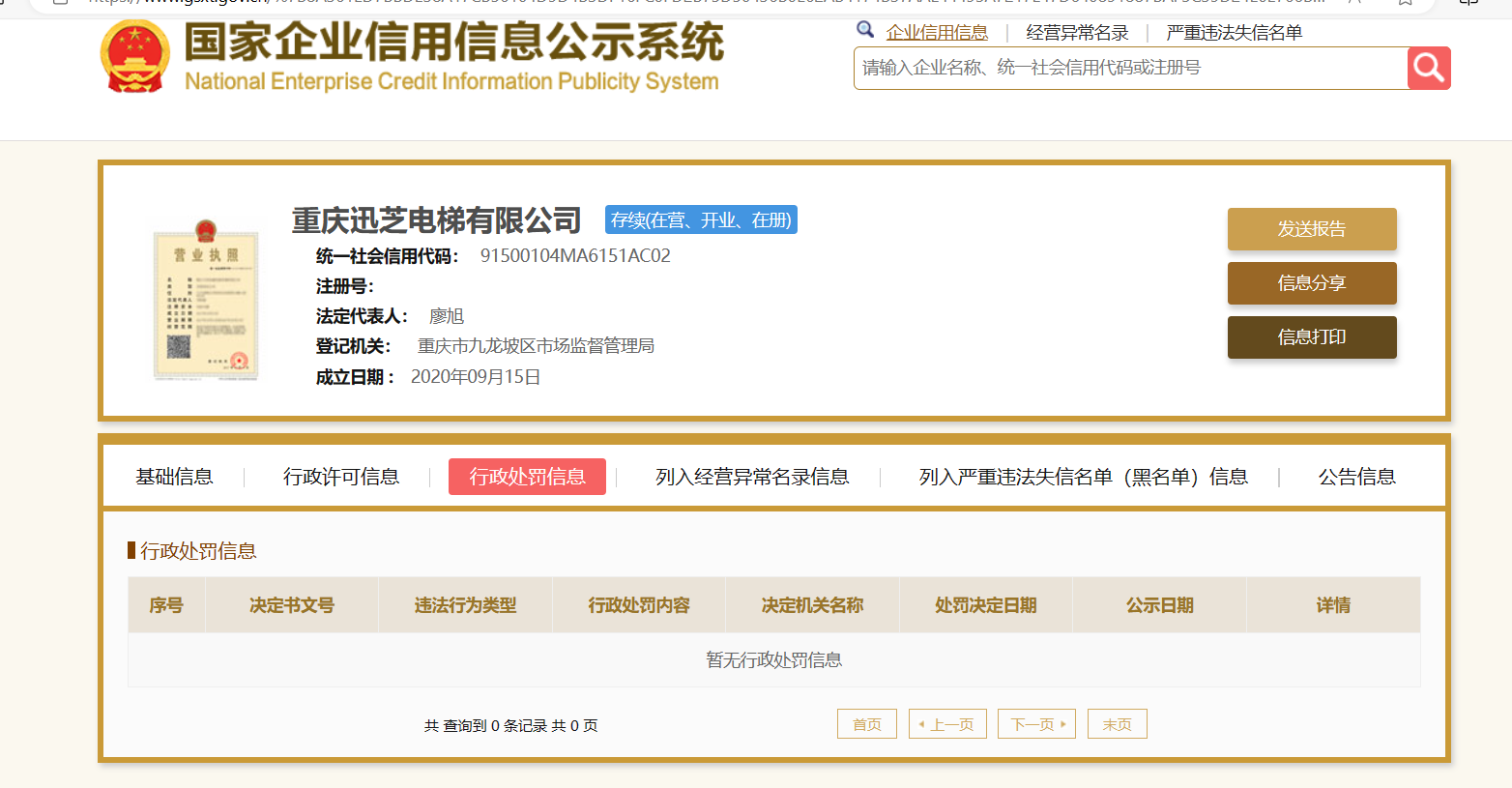The image size is (1512, 788).
Task: Switch to 公告信息 tab
Action: pyautogui.click(x=1357, y=477)
